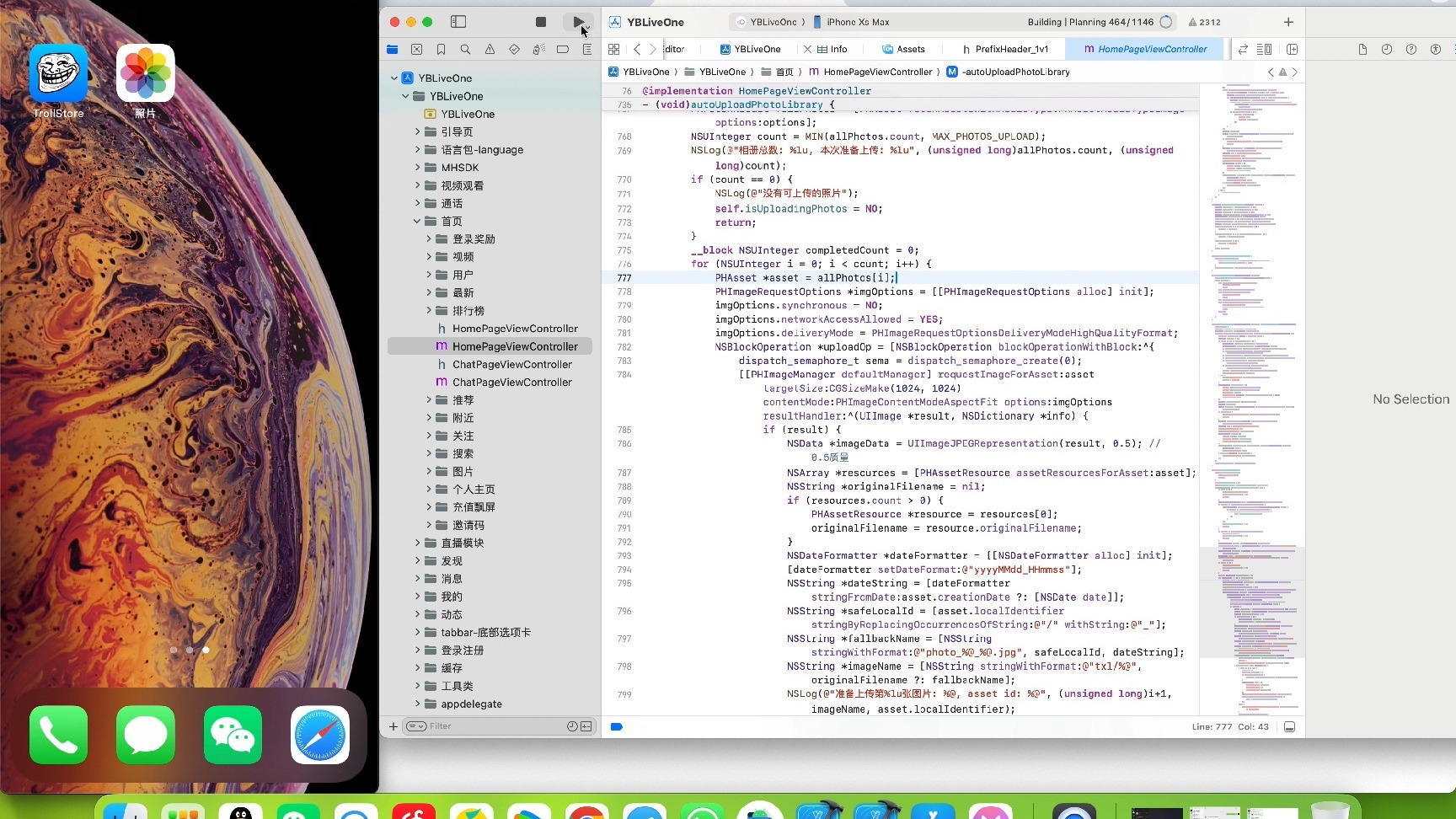
Task: Click line number 777 in the gutter
Action: click(624, 278)
